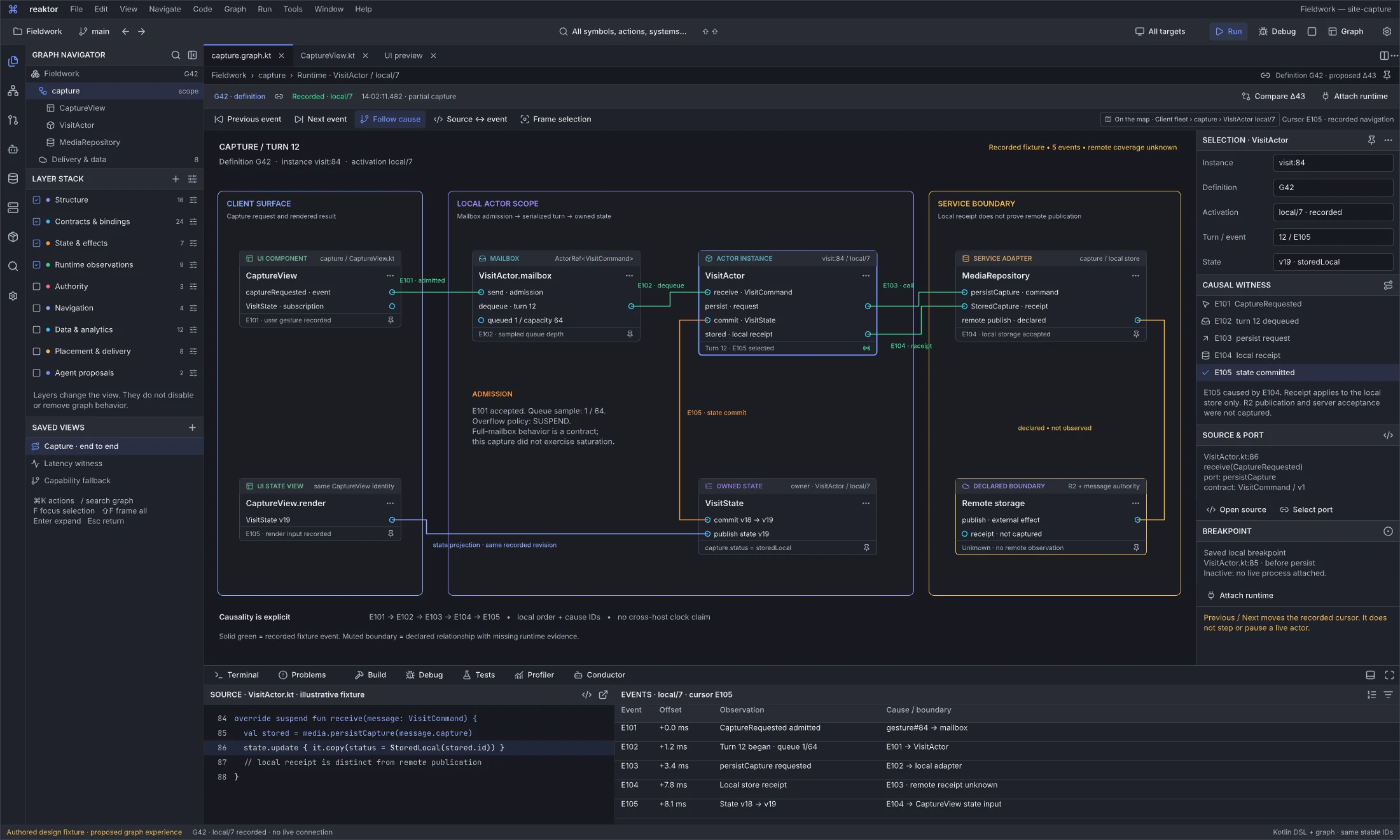This screenshot has height=840, width=1400.
Task: Open the Conductor bottom tab
Action: click(x=600, y=675)
